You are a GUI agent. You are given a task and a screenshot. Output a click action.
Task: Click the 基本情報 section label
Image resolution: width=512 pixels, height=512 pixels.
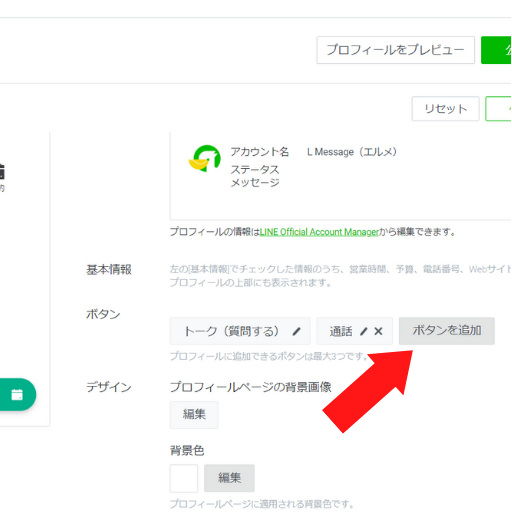pyautogui.click(x=109, y=270)
